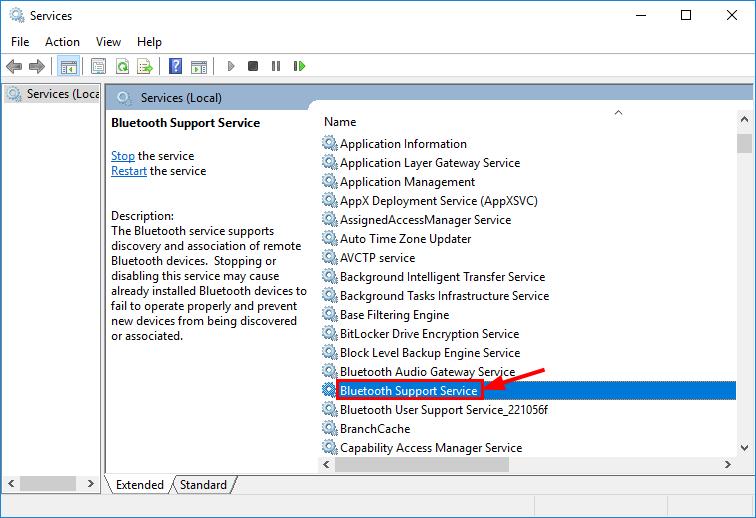Click the Stop Service square icon
The image size is (756, 518).
[253, 66]
